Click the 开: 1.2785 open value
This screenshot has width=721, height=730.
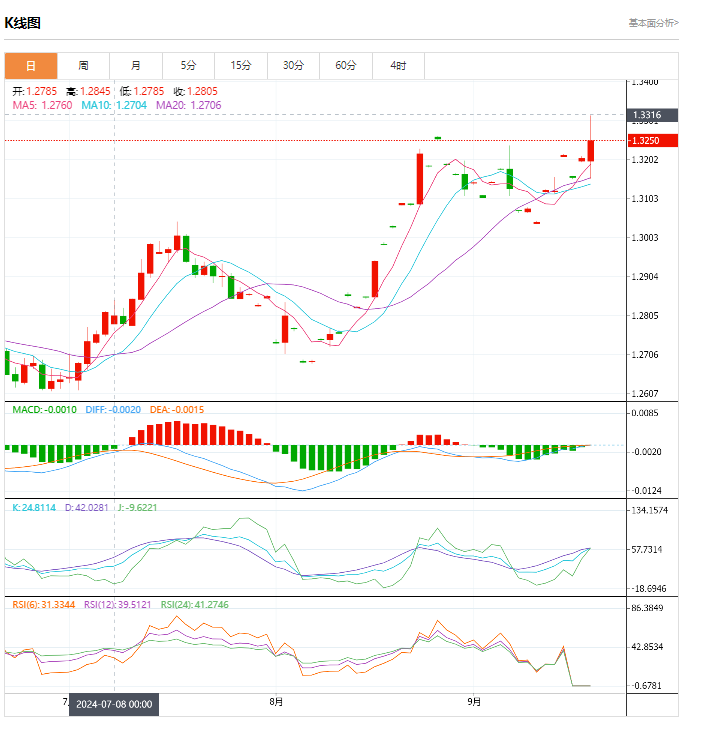click(x=34, y=91)
